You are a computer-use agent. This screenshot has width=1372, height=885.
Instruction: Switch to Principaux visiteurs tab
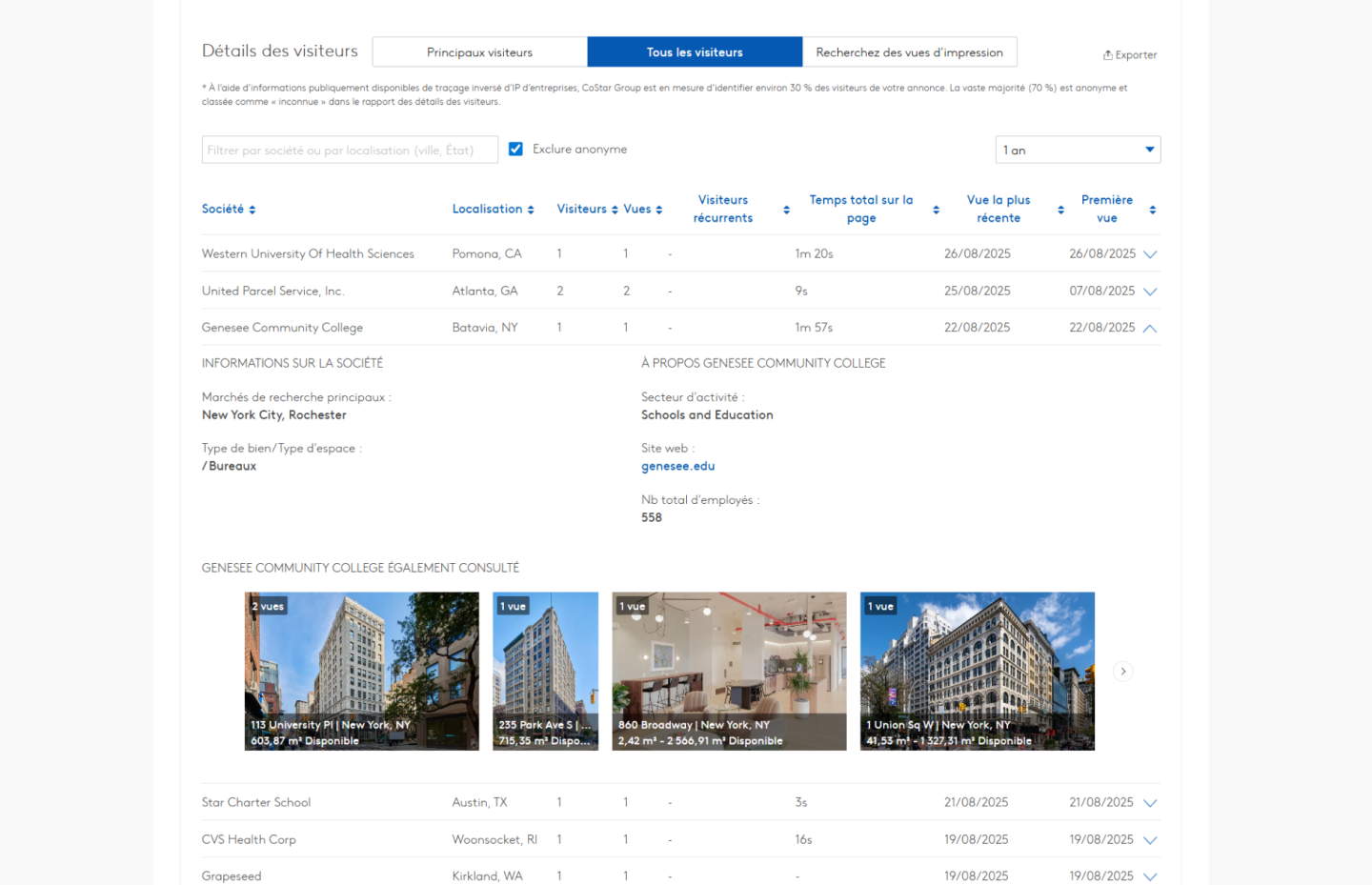pos(479,52)
